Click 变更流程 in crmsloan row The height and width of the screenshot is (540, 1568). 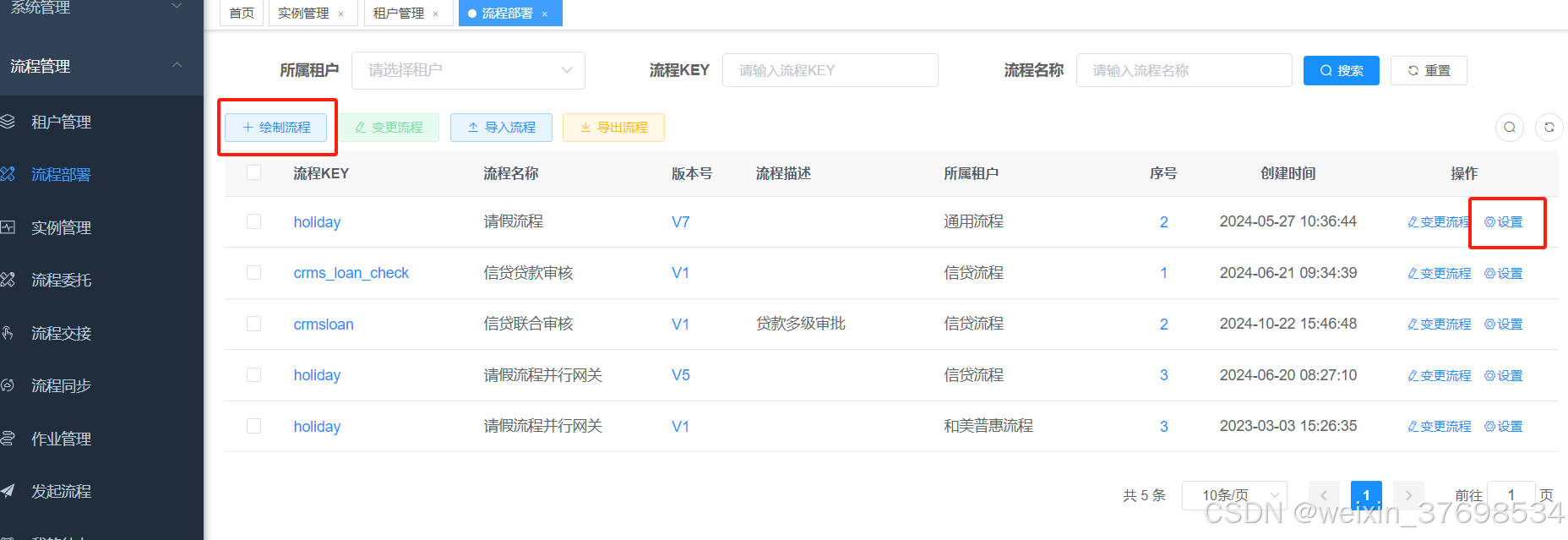click(1440, 325)
